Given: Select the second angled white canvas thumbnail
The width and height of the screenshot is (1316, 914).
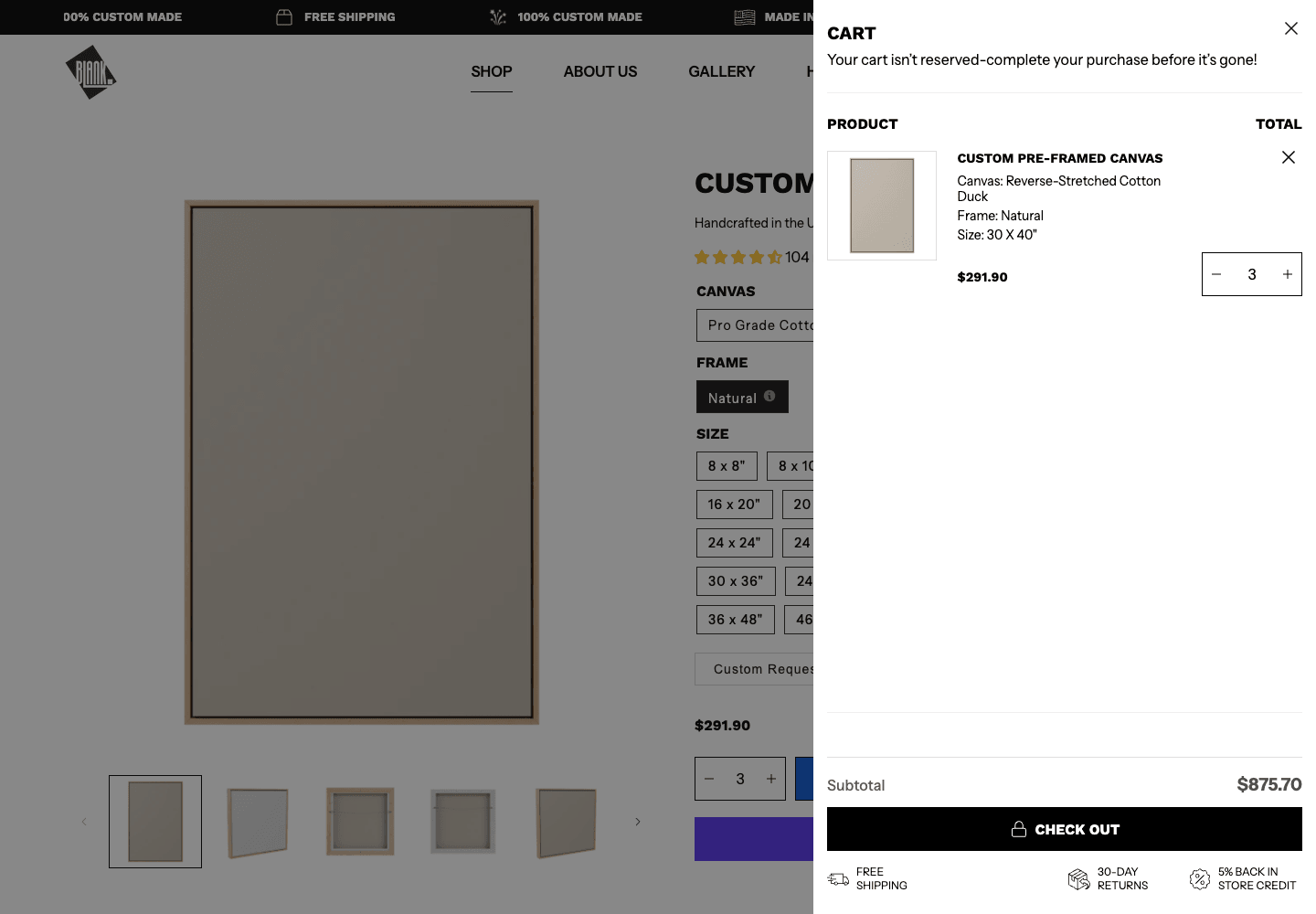Looking at the screenshot, I should pos(258,822).
